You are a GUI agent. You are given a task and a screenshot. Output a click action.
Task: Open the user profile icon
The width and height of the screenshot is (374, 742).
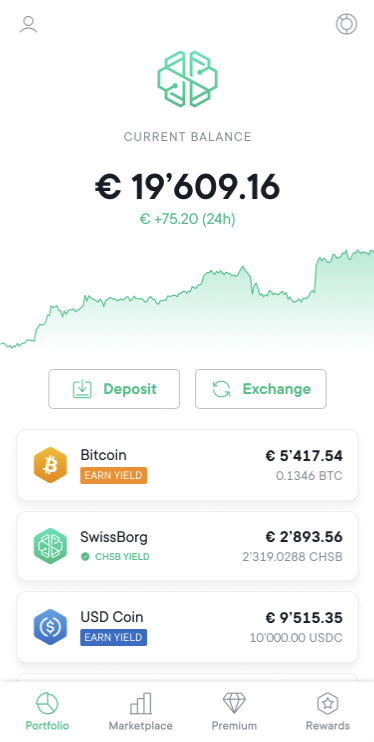(x=28, y=24)
